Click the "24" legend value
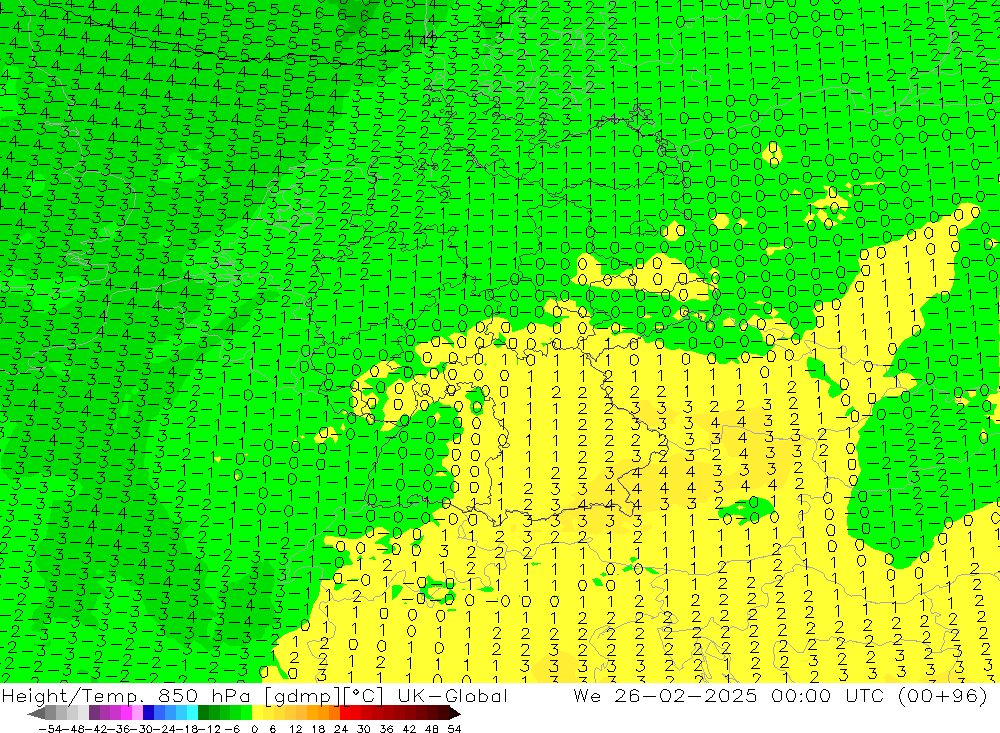The height and width of the screenshot is (733, 1000). click(x=341, y=729)
